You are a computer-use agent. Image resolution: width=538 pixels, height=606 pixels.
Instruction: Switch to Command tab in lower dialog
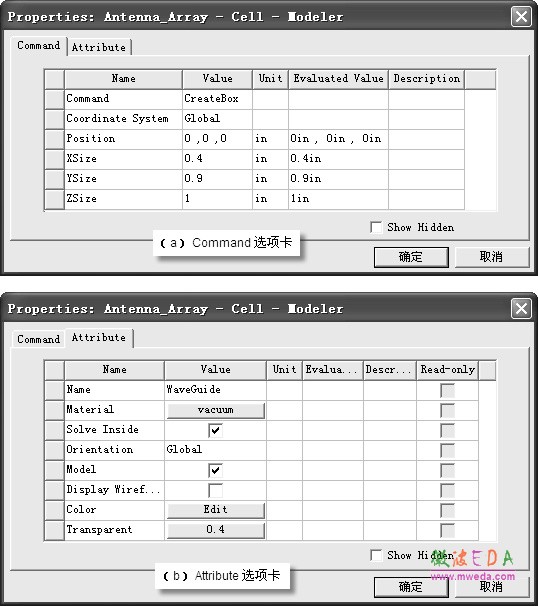click(x=38, y=339)
